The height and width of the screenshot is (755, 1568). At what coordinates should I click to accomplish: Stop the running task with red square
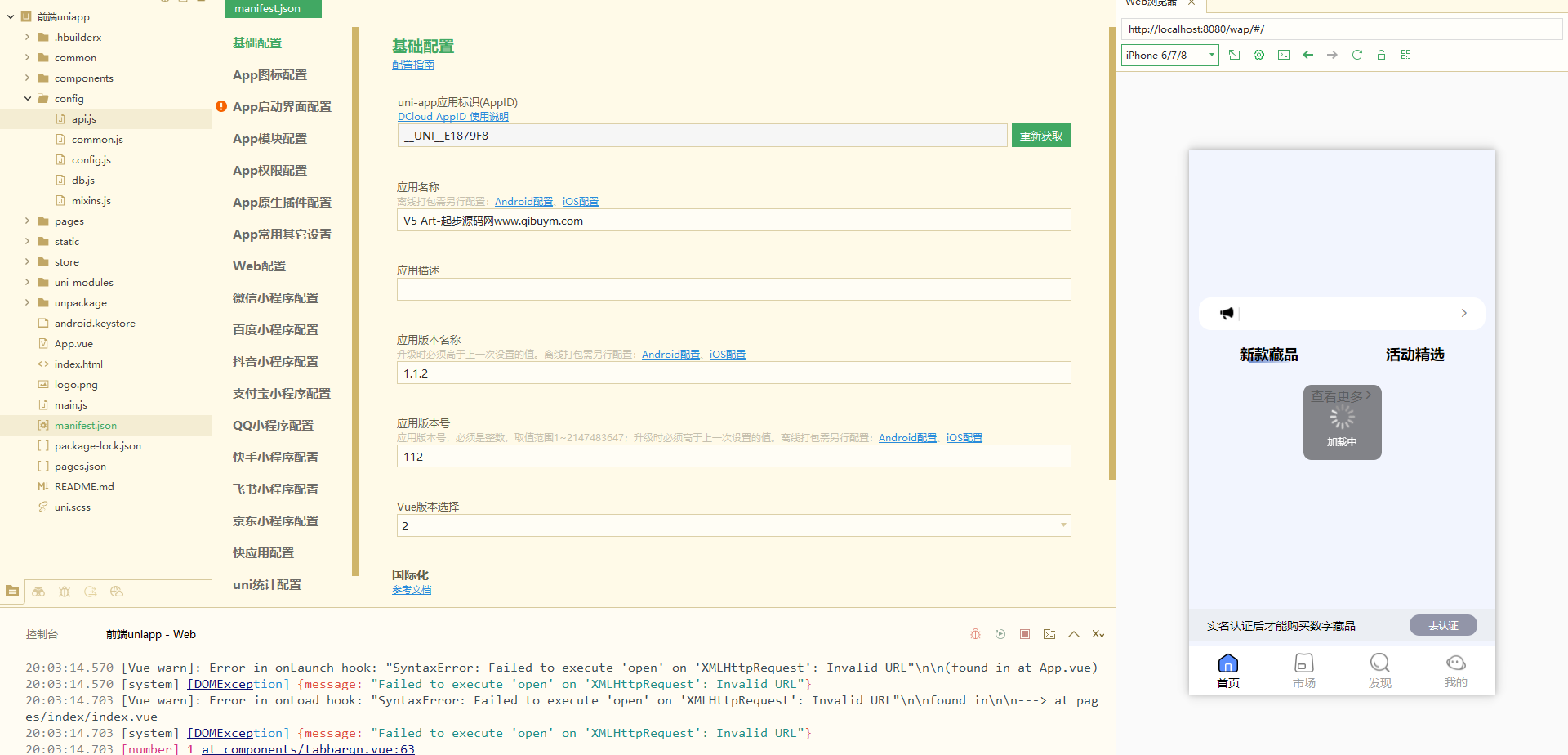(1025, 634)
